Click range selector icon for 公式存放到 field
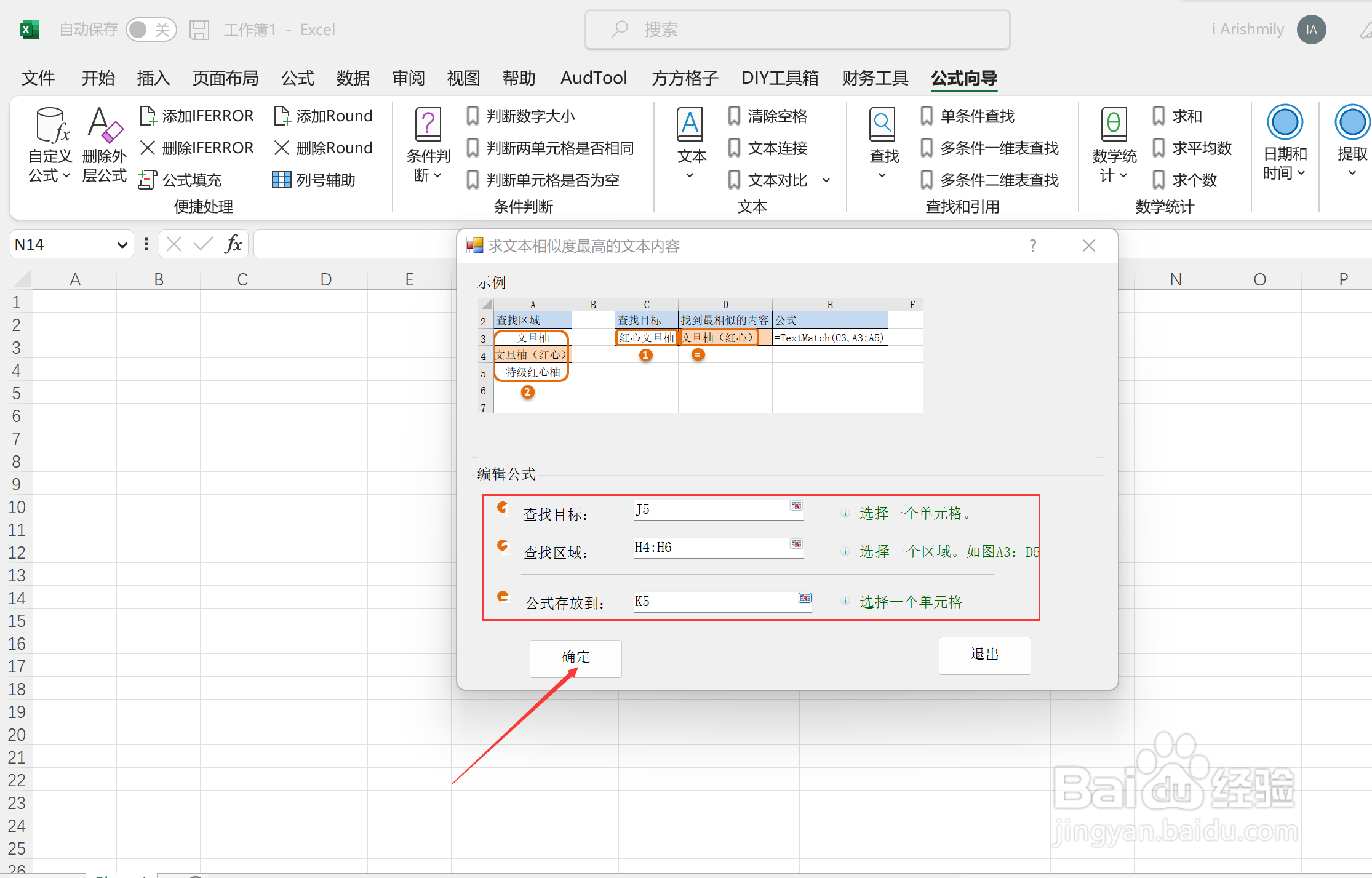The width and height of the screenshot is (1372, 878). click(x=805, y=598)
